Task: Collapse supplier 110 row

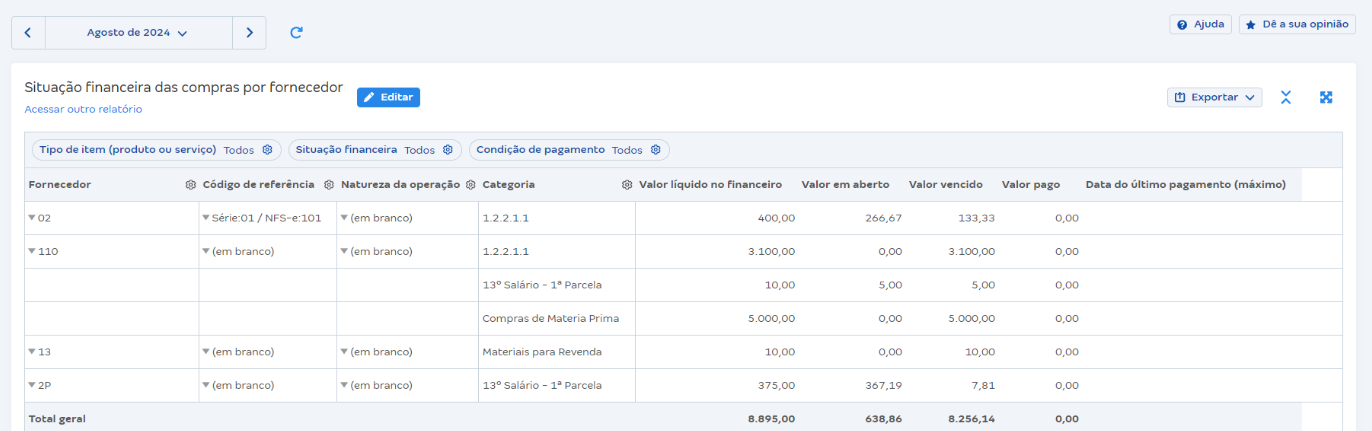Action: (32, 252)
